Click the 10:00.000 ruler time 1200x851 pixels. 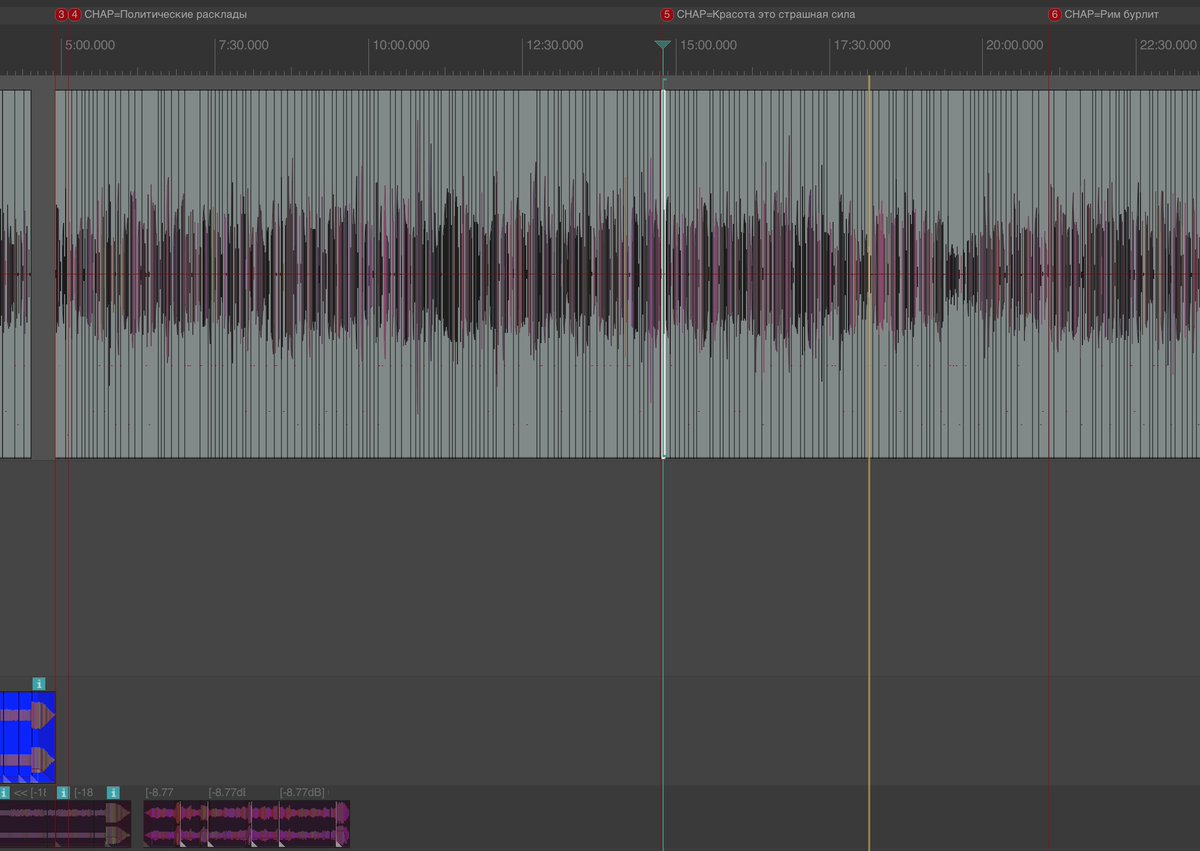point(401,46)
